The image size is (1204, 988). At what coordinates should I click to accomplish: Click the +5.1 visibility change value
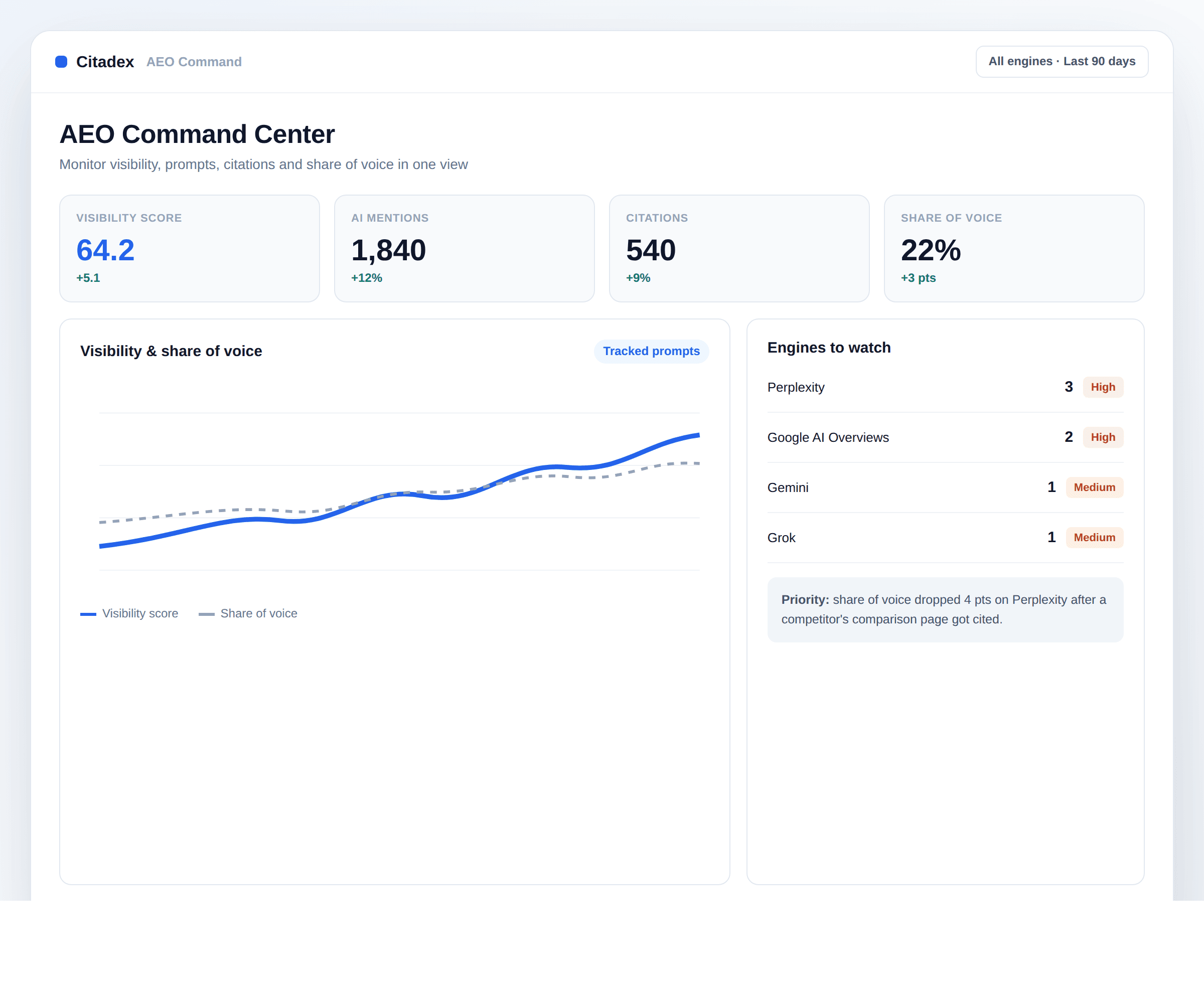(x=88, y=278)
